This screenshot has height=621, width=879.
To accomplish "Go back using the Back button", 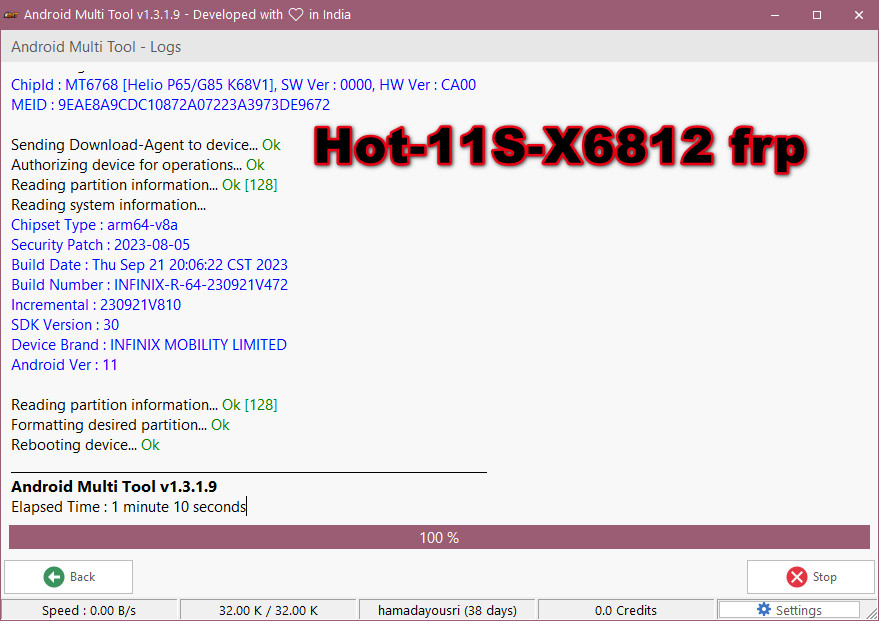I will (x=68, y=577).
